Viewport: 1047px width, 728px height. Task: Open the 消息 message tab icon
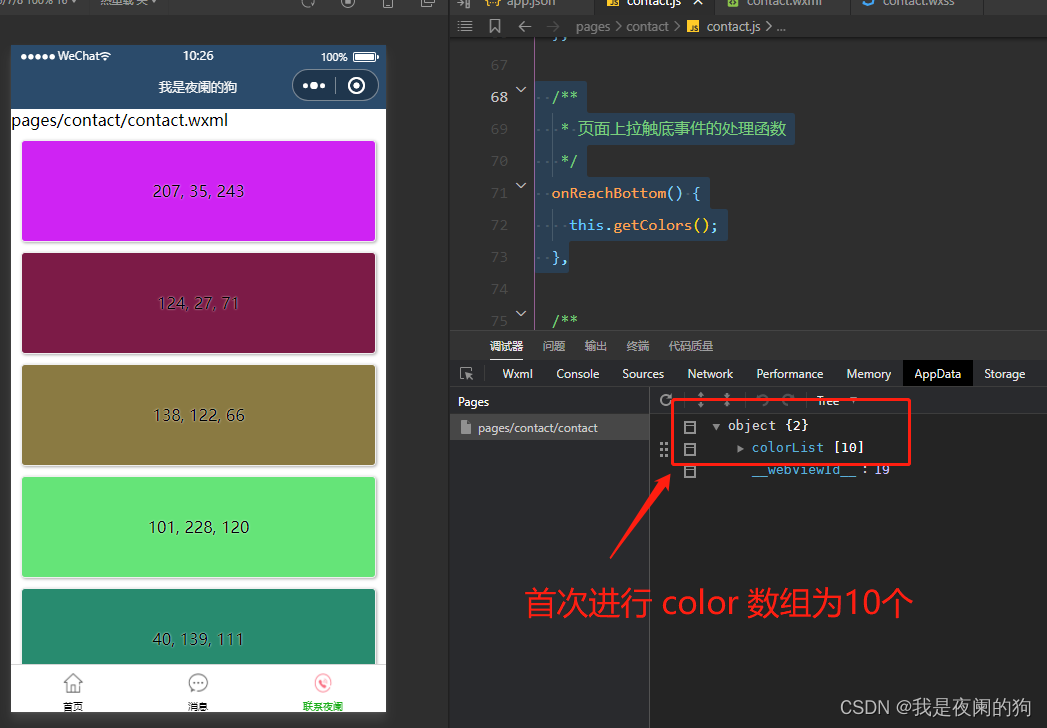pos(198,683)
